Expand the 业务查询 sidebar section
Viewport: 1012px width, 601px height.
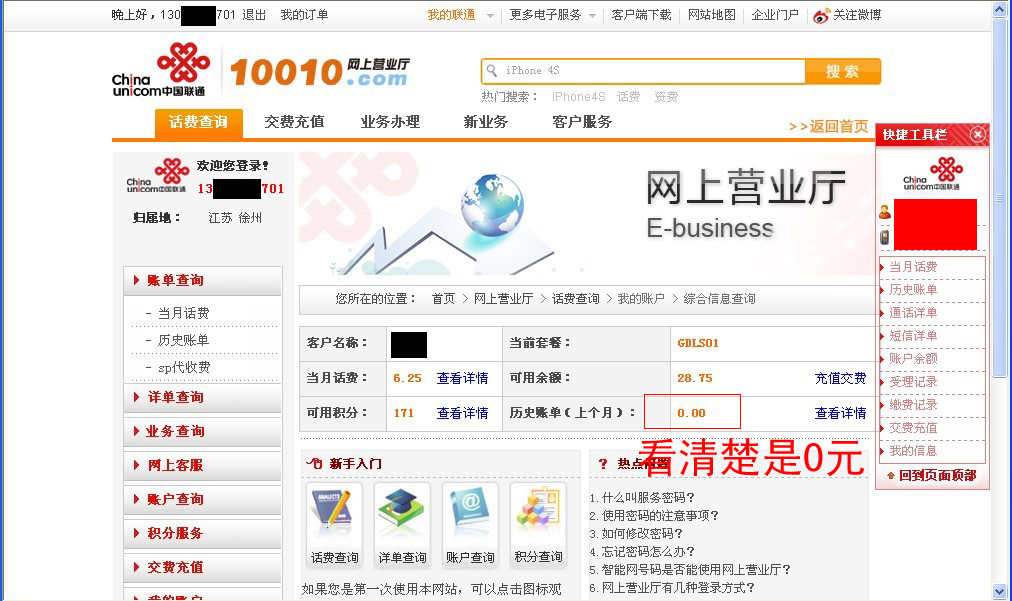(x=203, y=431)
